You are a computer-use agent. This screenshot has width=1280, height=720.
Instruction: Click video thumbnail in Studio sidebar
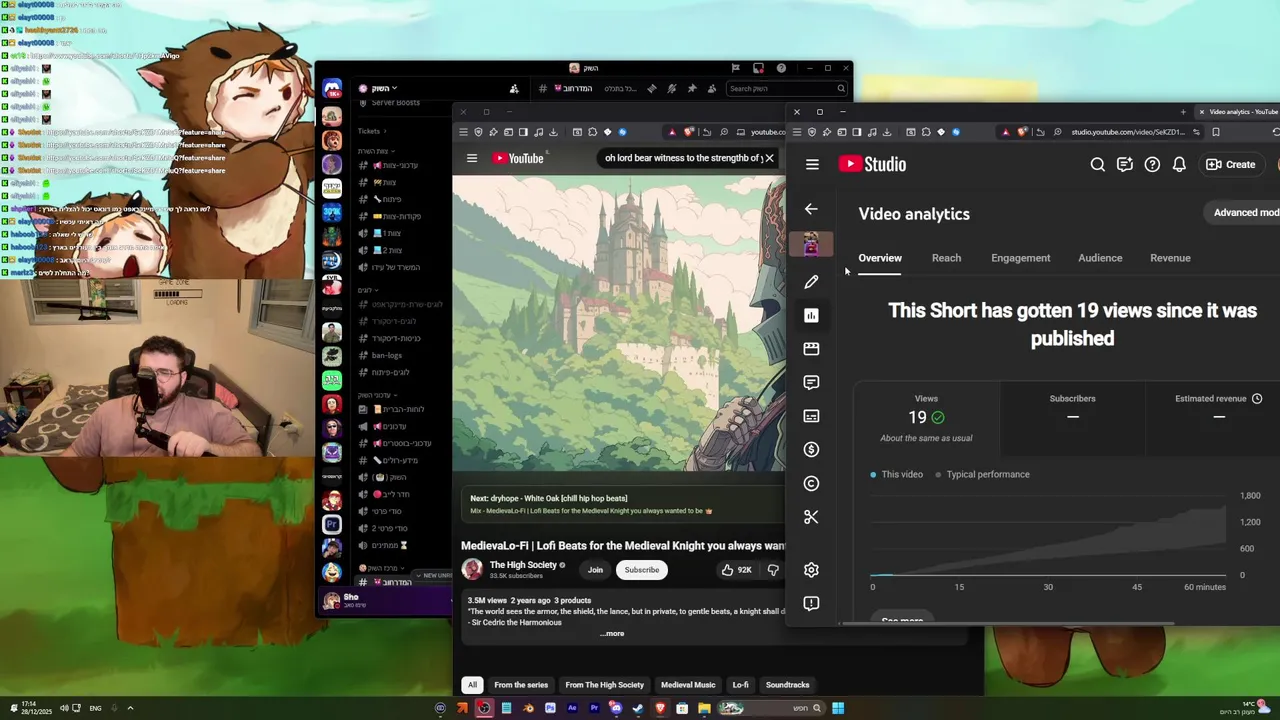click(x=811, y=244)
